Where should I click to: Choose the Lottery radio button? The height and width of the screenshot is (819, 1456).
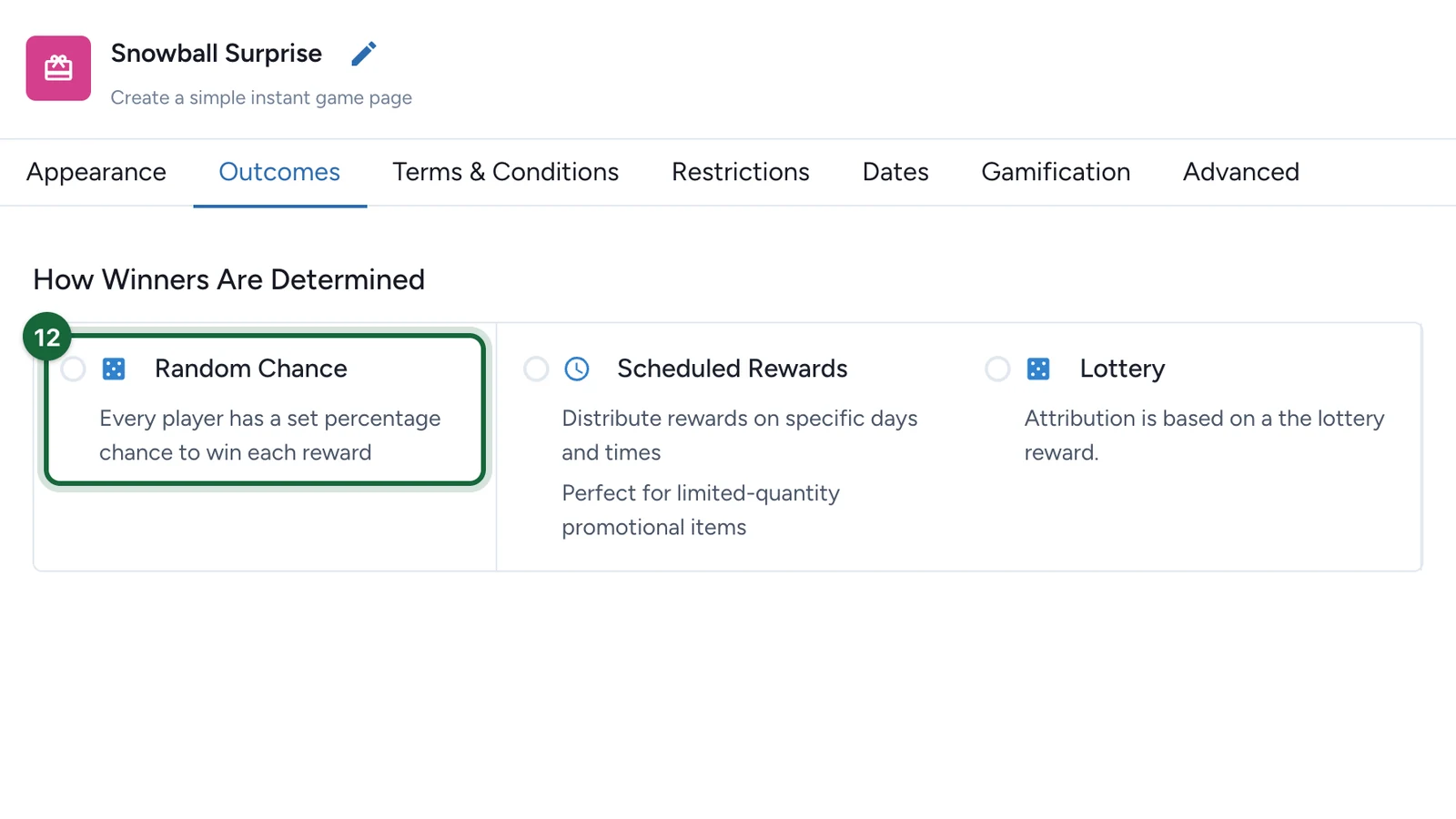(997, 369)
